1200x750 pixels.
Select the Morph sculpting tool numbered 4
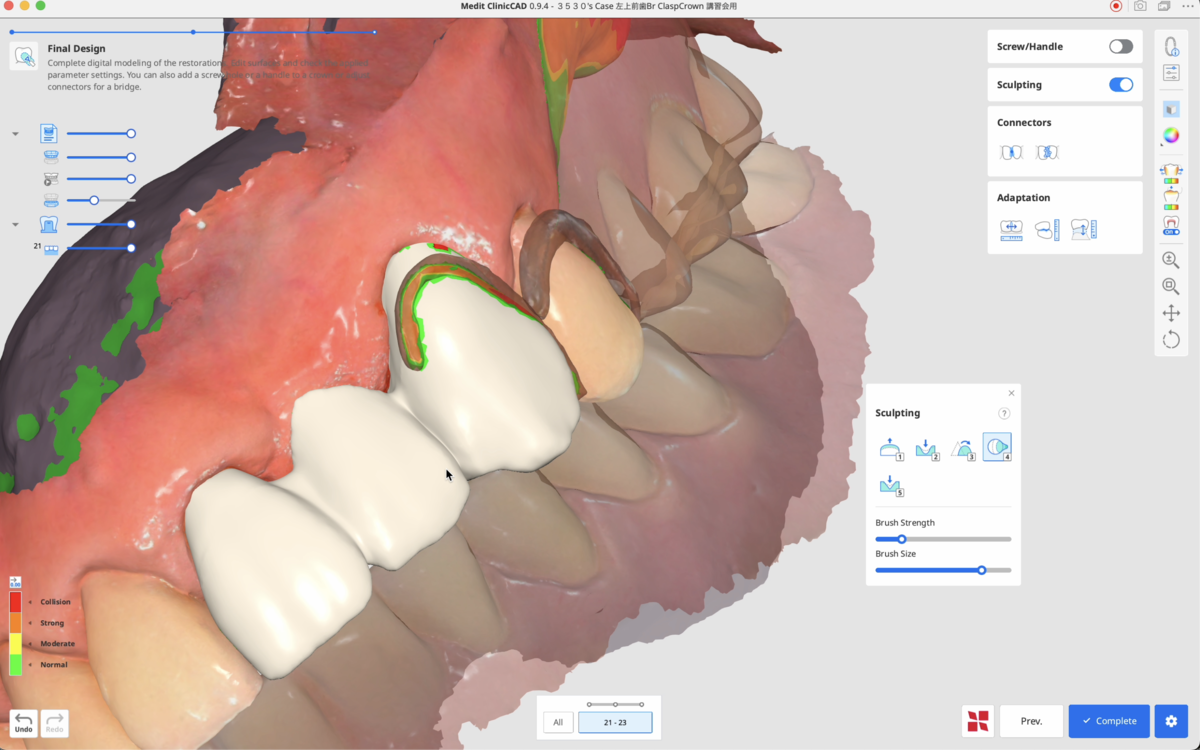pos(997,447)
